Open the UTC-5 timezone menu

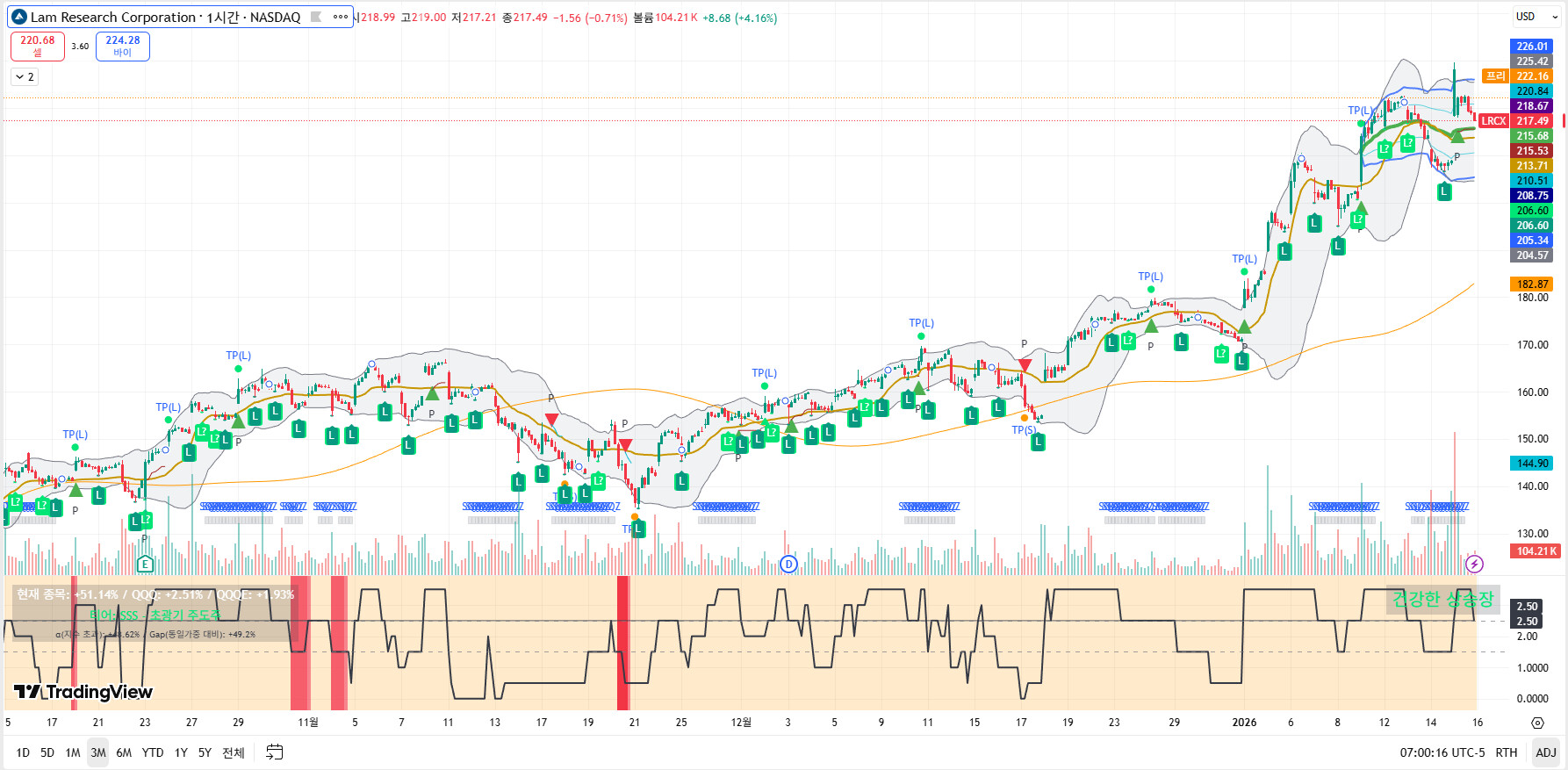[1443, 752]
